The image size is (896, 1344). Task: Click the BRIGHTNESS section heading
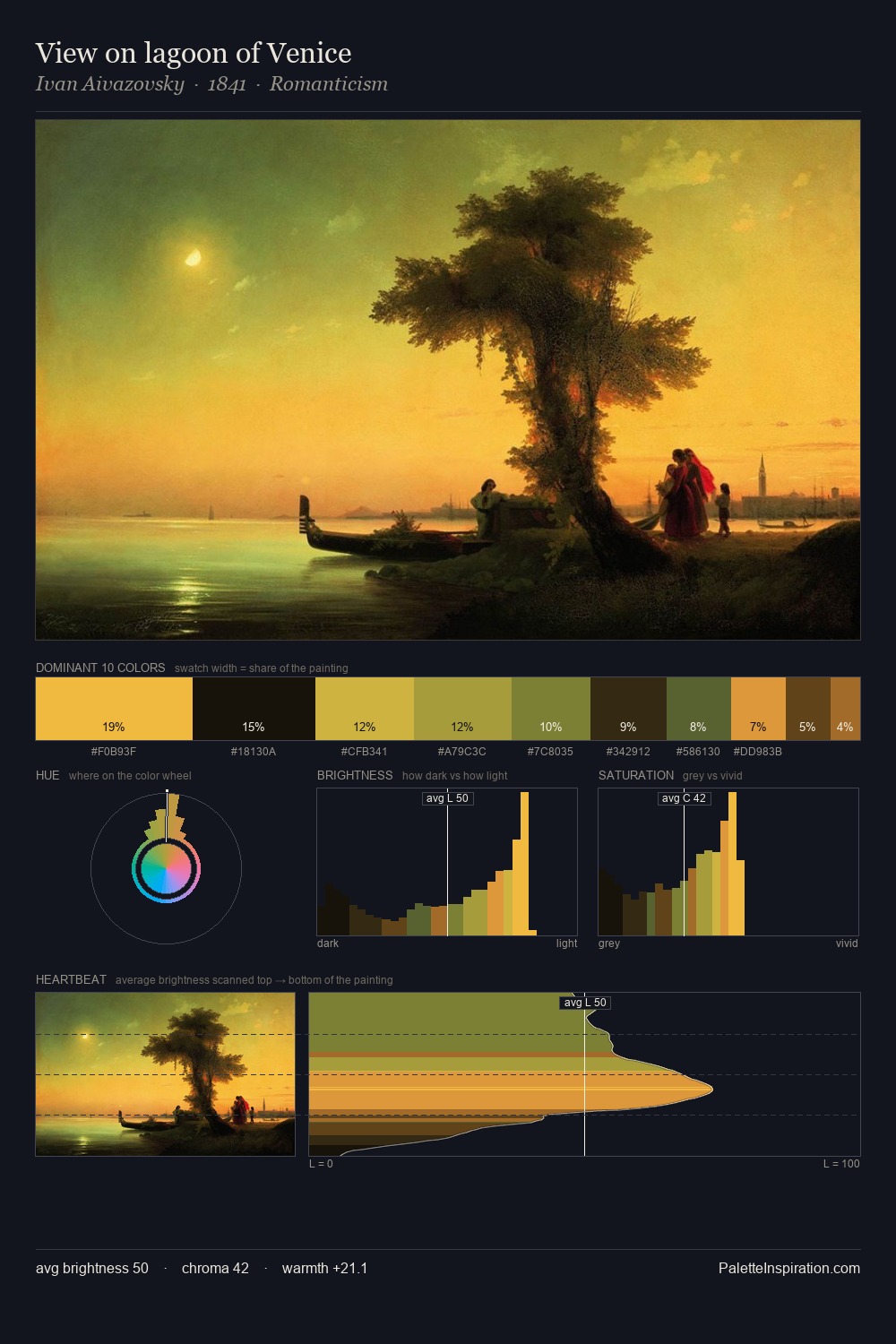[355, 775]
